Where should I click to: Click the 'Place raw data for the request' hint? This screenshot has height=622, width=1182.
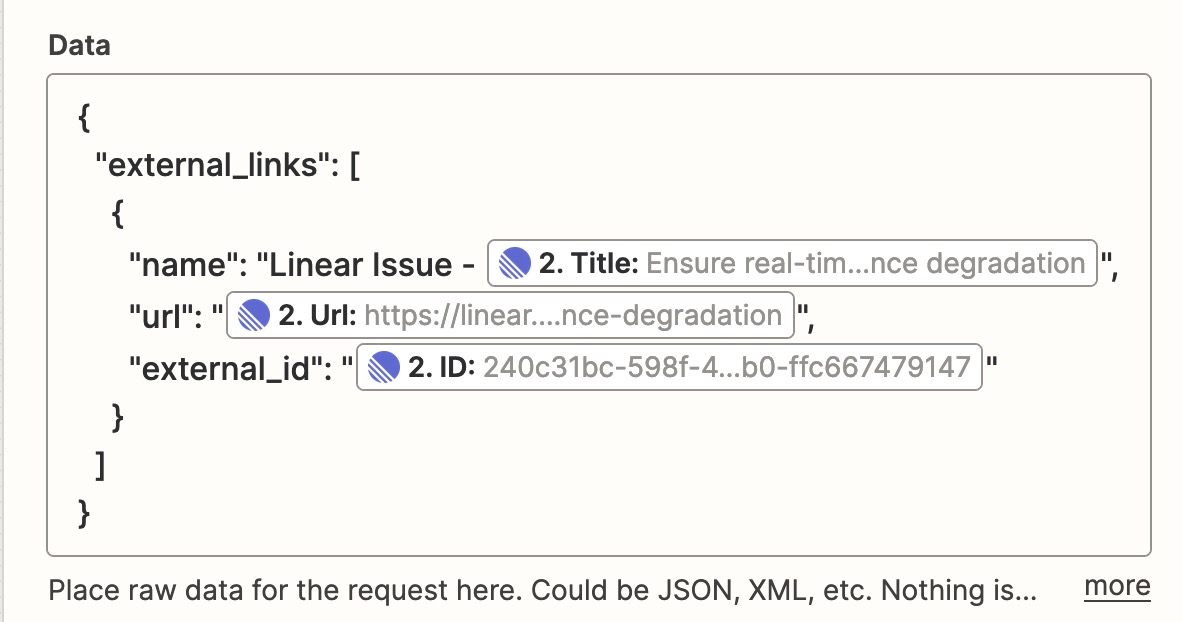click(x=543, y=590)
